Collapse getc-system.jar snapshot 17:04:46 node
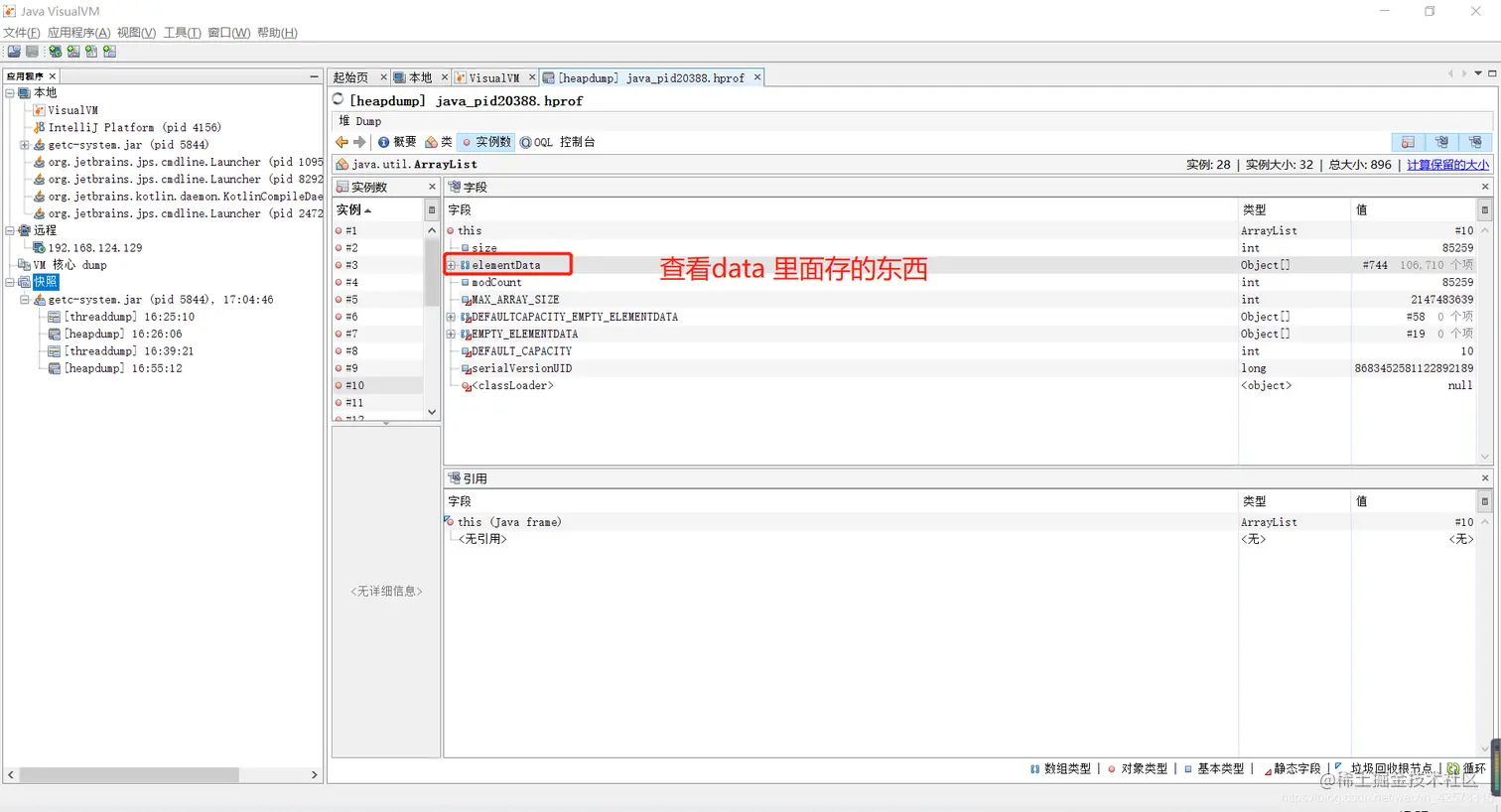 coord(24,300)
